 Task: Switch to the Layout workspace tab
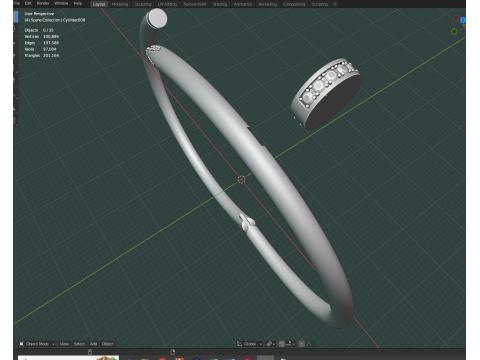pos(99,4)
